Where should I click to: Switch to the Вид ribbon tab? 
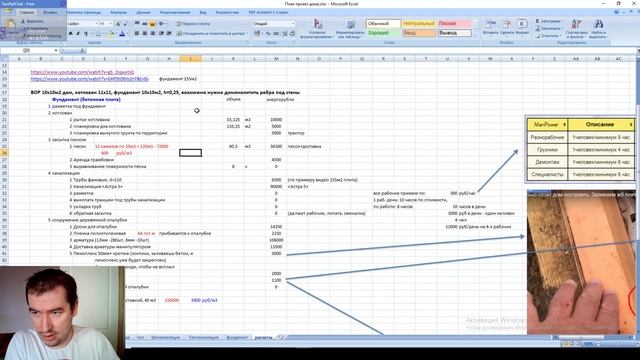[x=203, y=12]
